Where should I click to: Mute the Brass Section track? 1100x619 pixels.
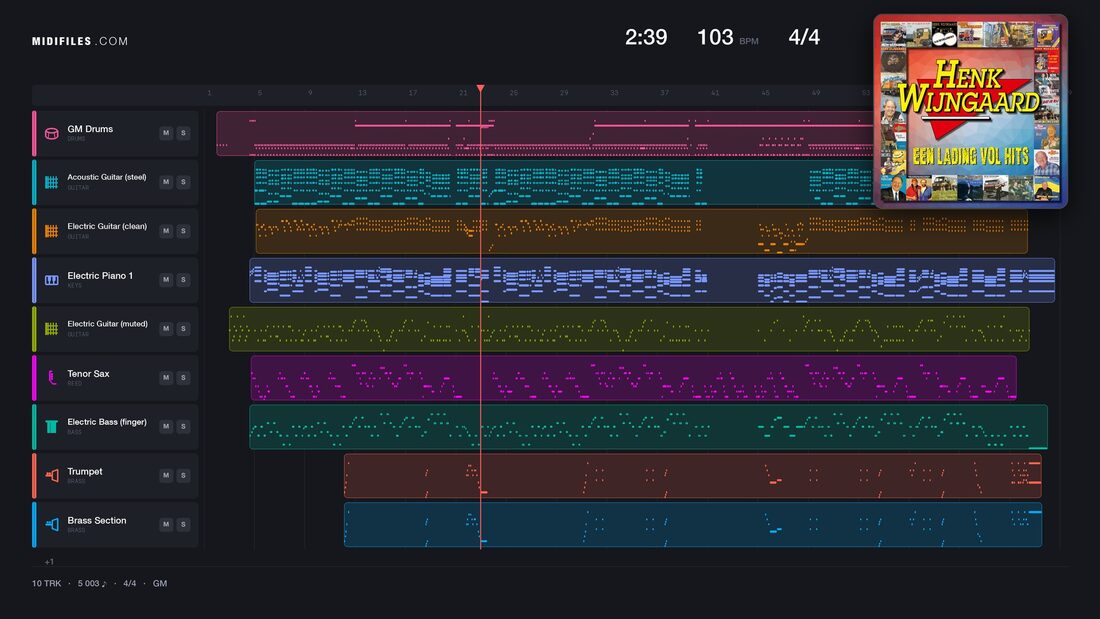click(166, 524)
